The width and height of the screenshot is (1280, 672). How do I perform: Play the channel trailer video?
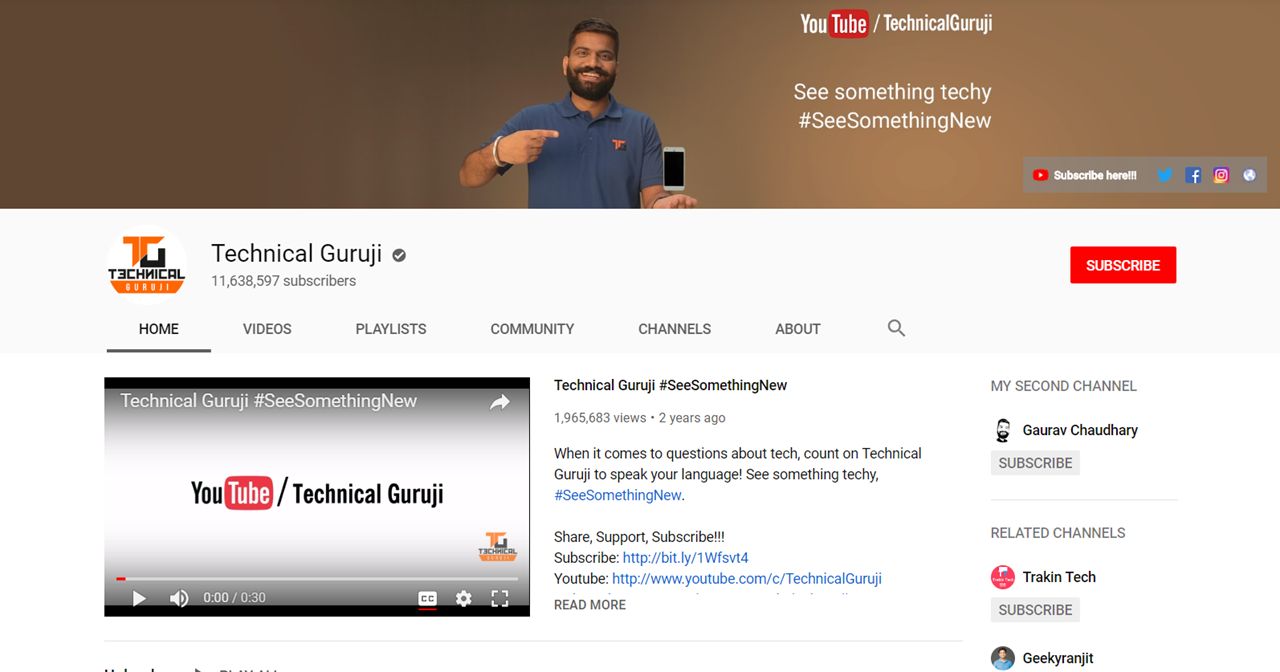(x=139, y=598)
